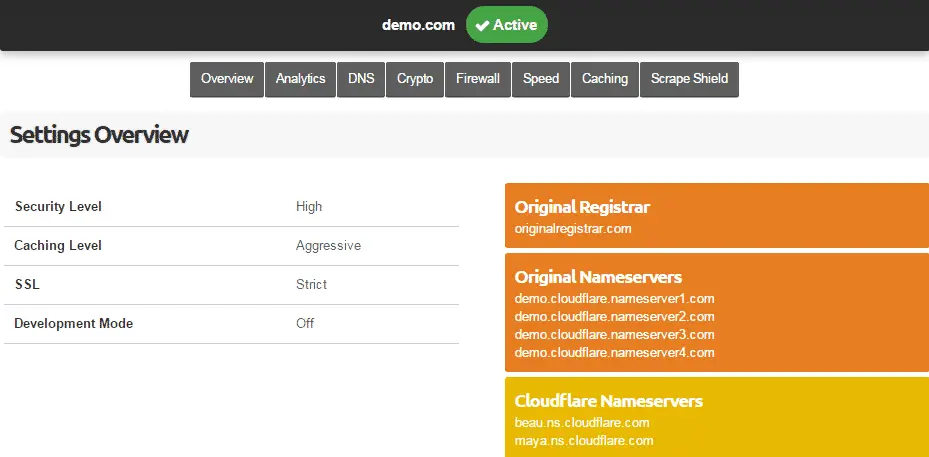Open the DNS tab
The height and width of the screenshot is (457, 929).
pos(361,79)
